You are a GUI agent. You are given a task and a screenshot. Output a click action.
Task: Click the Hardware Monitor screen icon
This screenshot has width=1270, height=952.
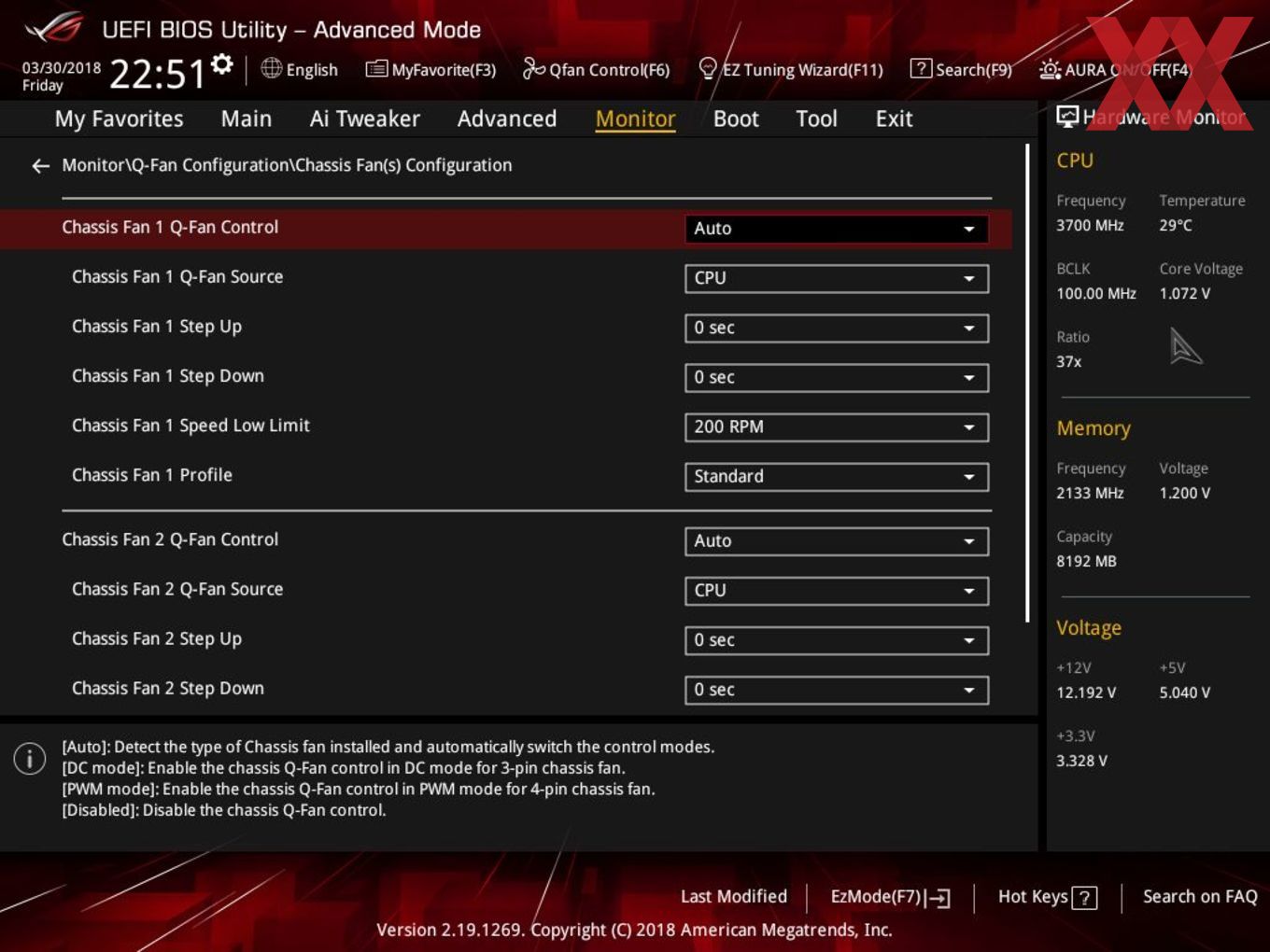(1066, 116)
